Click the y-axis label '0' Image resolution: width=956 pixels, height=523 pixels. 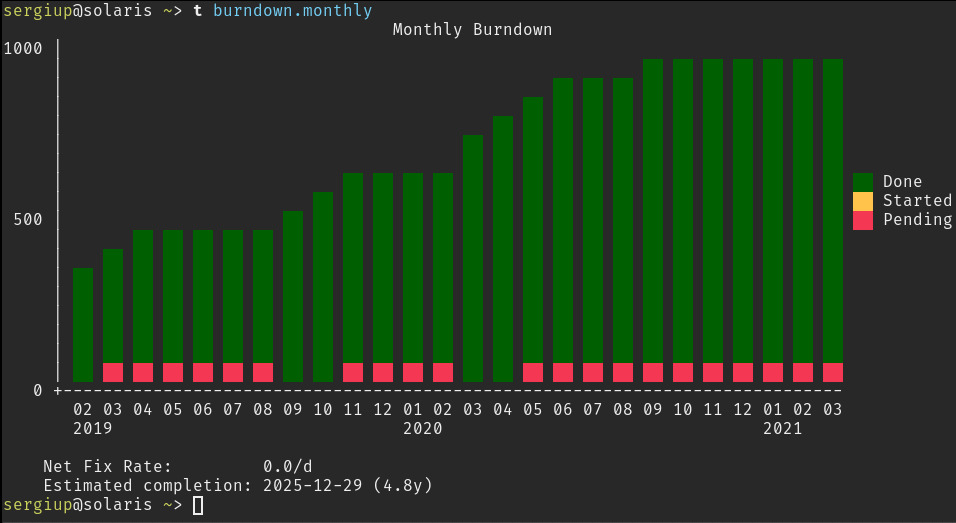point(38,391)
